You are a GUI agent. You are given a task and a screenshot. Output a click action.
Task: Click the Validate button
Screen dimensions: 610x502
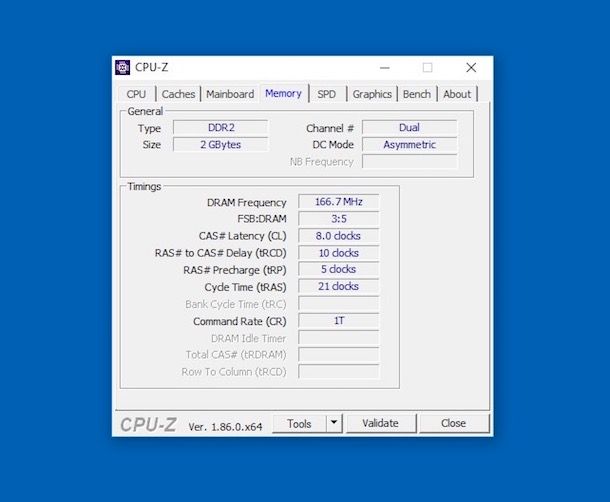point(380,423)
